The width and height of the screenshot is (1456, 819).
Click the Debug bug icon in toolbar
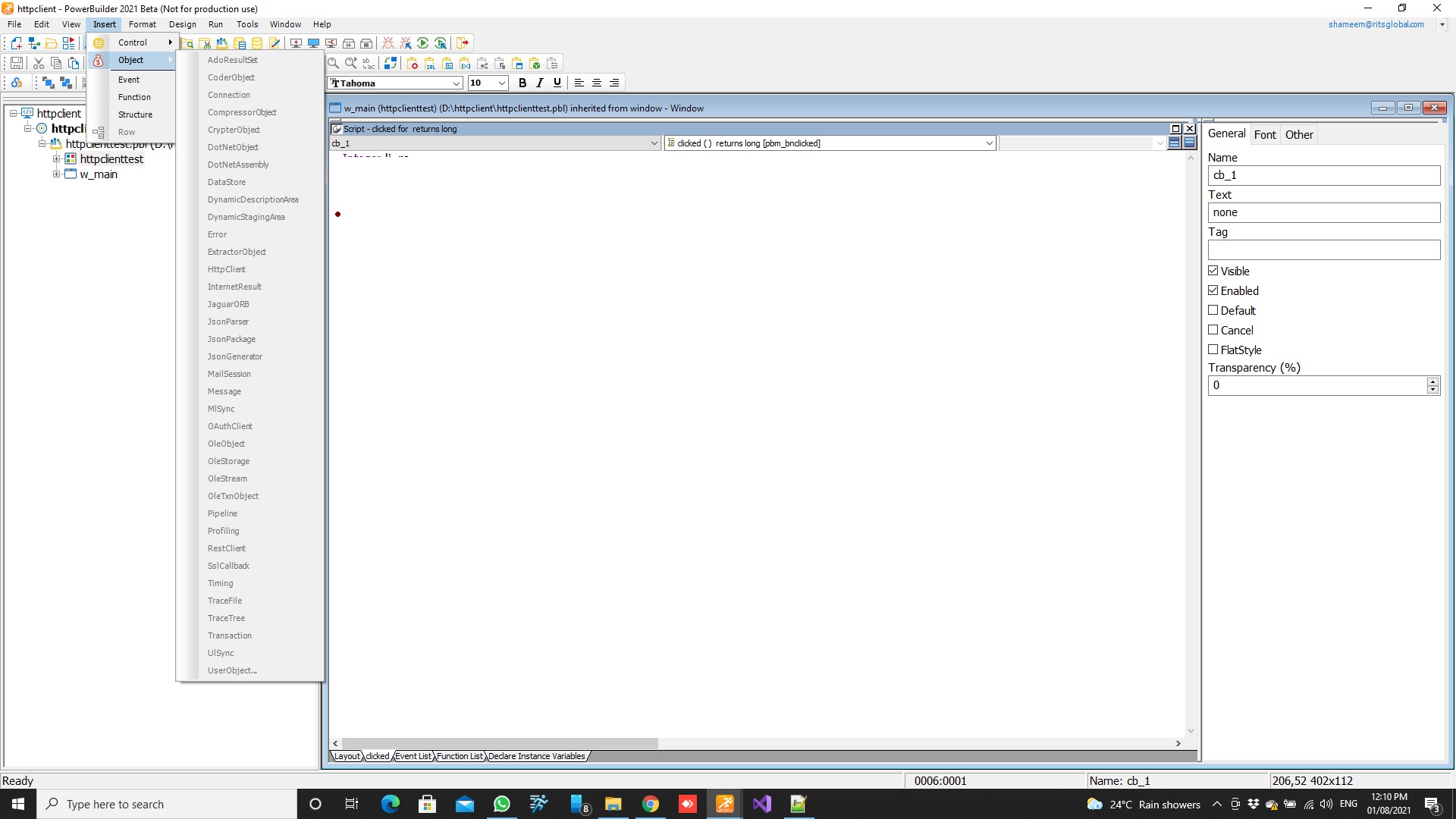point(388,43)
